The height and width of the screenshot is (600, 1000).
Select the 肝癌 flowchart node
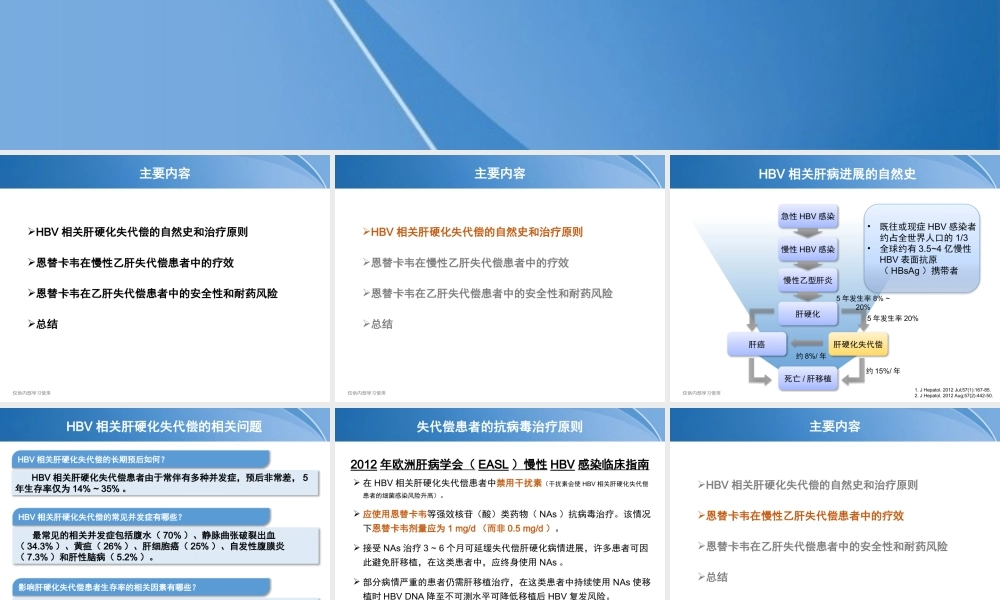pos(756,344)
